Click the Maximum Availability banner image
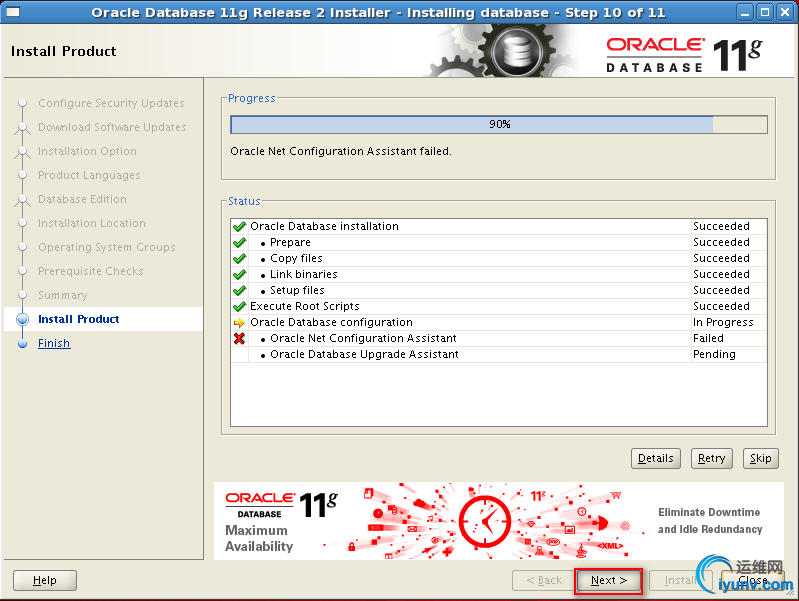The image size is (799, 601). [x=498, y=521]
